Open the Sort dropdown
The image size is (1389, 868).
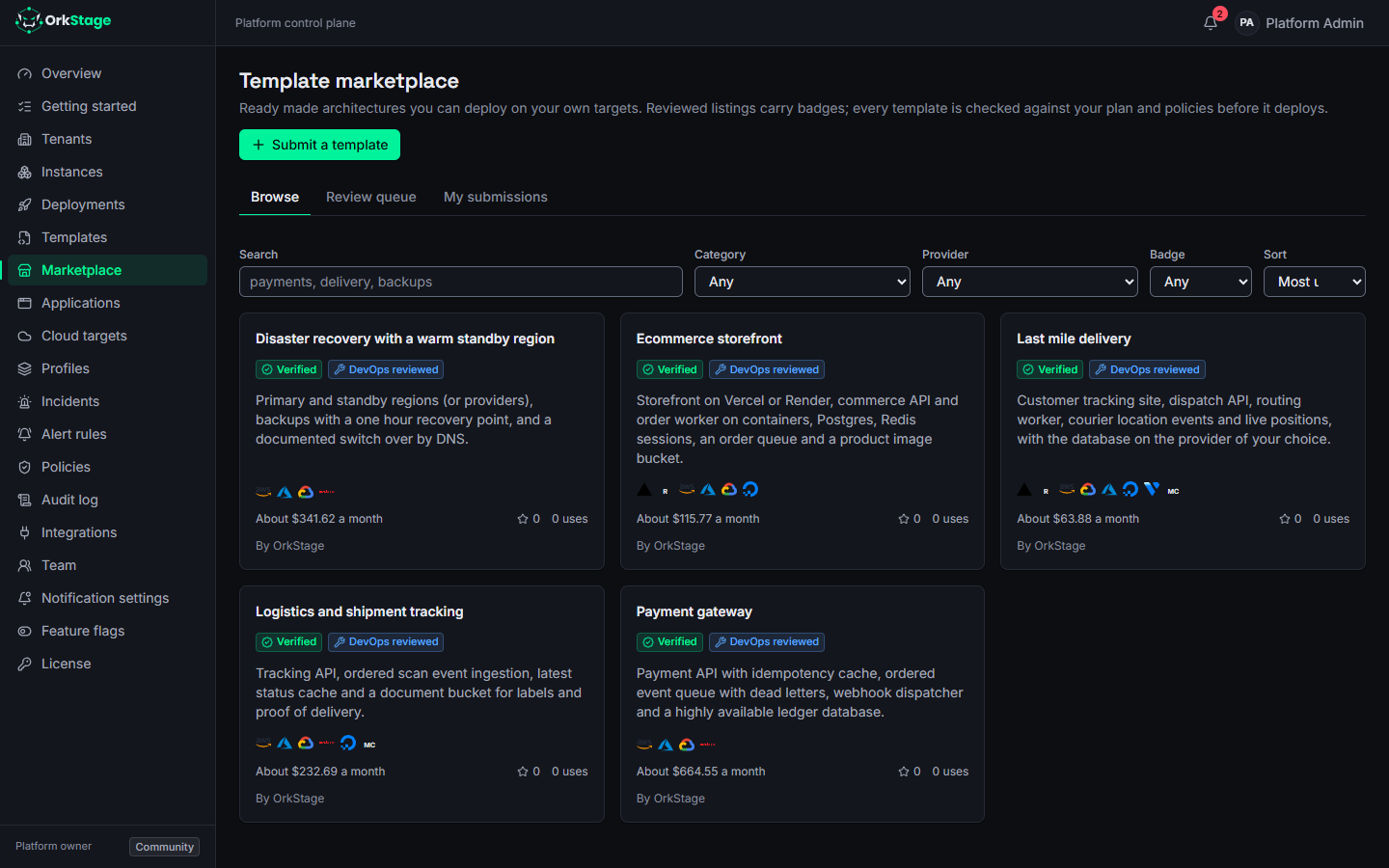(x=1315, y=282)
